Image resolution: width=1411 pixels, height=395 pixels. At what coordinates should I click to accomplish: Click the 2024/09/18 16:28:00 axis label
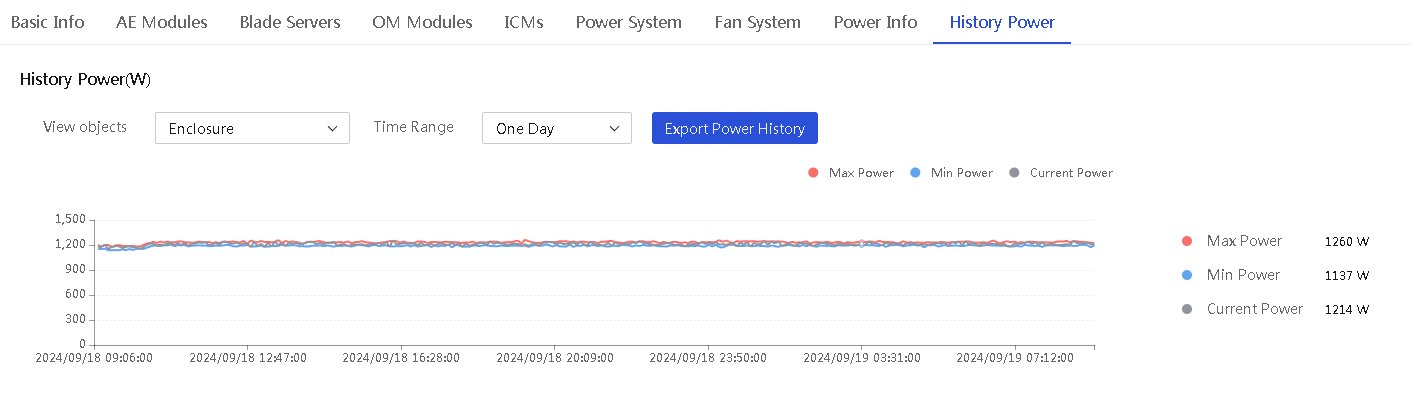(401, 357)
